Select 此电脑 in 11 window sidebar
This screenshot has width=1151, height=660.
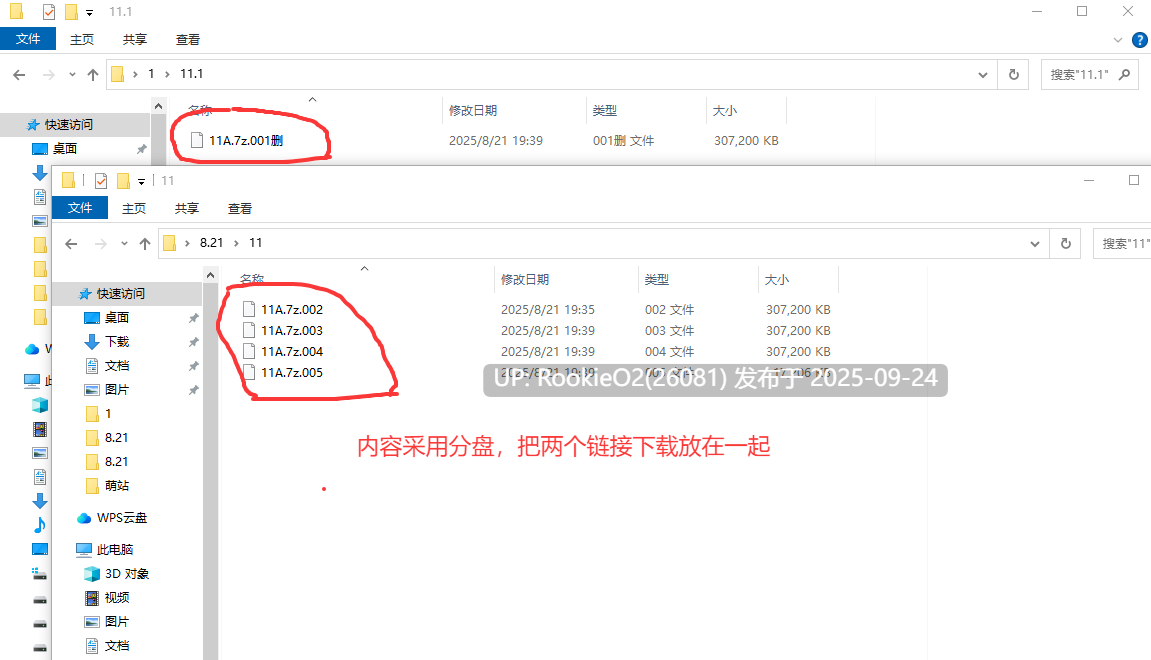tap(115, 550)
